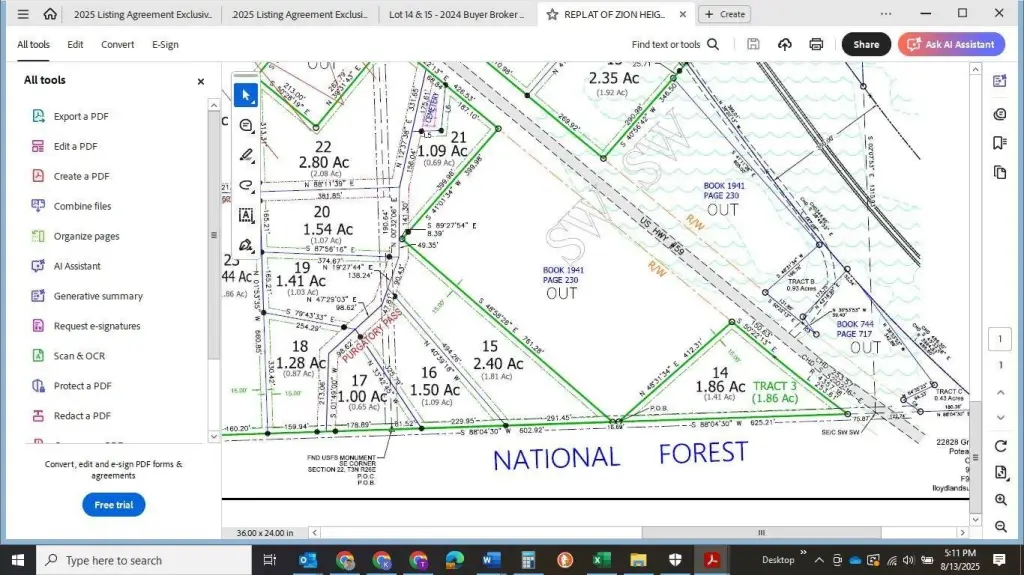Select the freehand draw tool
Image resolution: width=1024 pixels, height=575 pixels.
pos(246,185)
